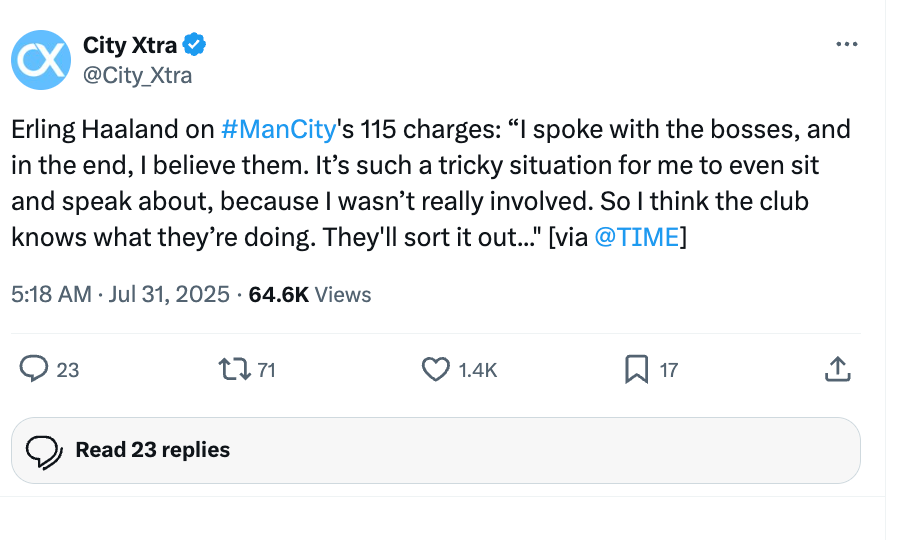
Task: Repost the tweet using the arrows icon
Action: (233, 369)
